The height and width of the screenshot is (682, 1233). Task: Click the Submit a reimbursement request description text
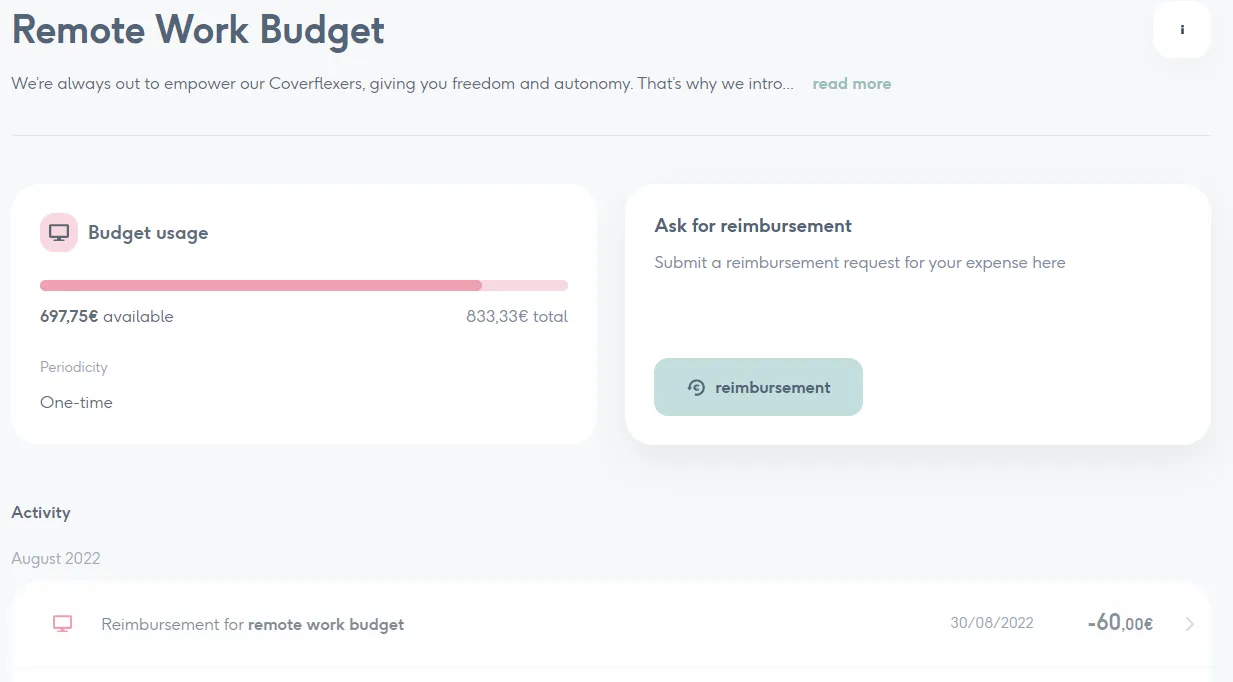point(859,263)
